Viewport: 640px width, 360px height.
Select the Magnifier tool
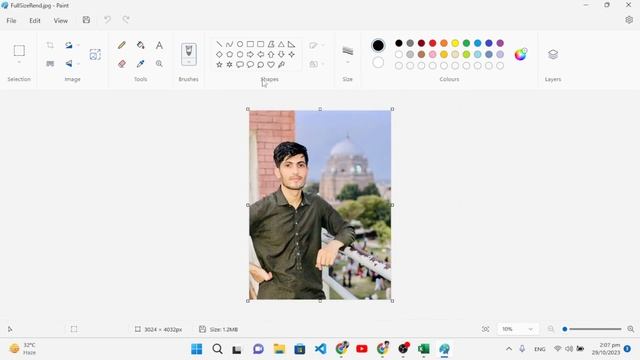click(x=159, y=64)
